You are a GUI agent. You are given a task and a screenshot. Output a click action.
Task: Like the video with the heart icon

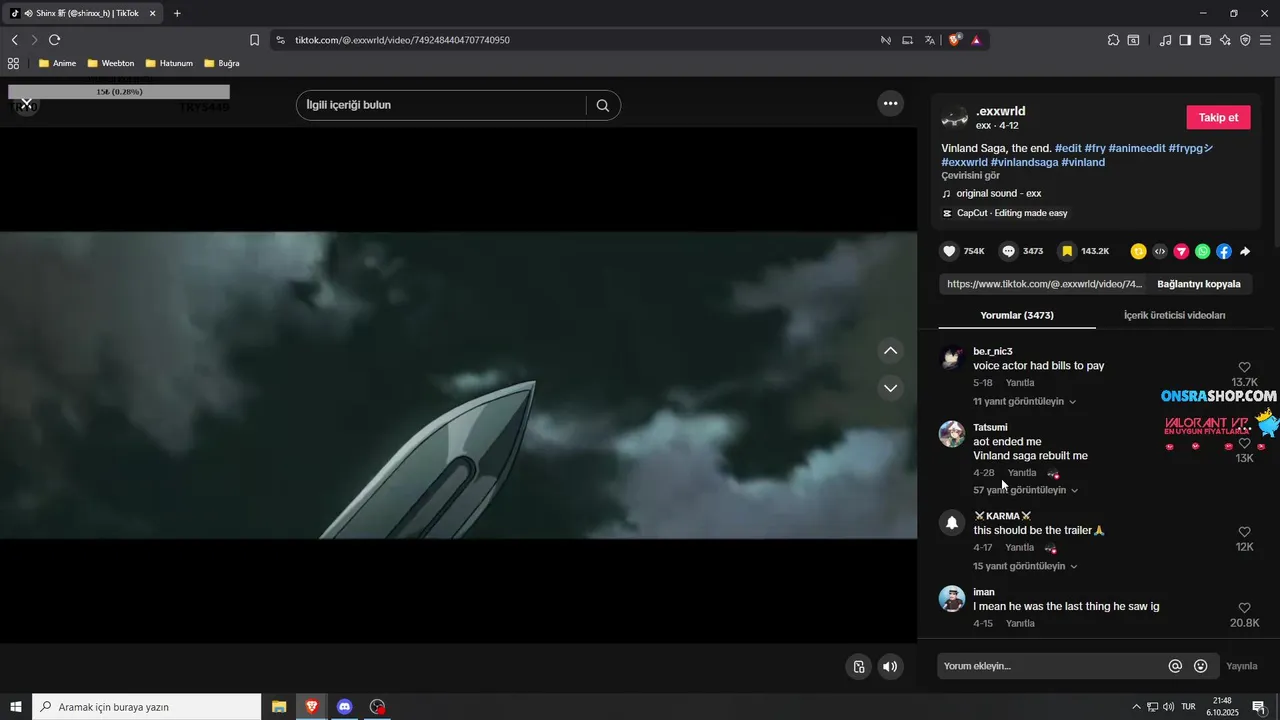[x=950, y=251]
